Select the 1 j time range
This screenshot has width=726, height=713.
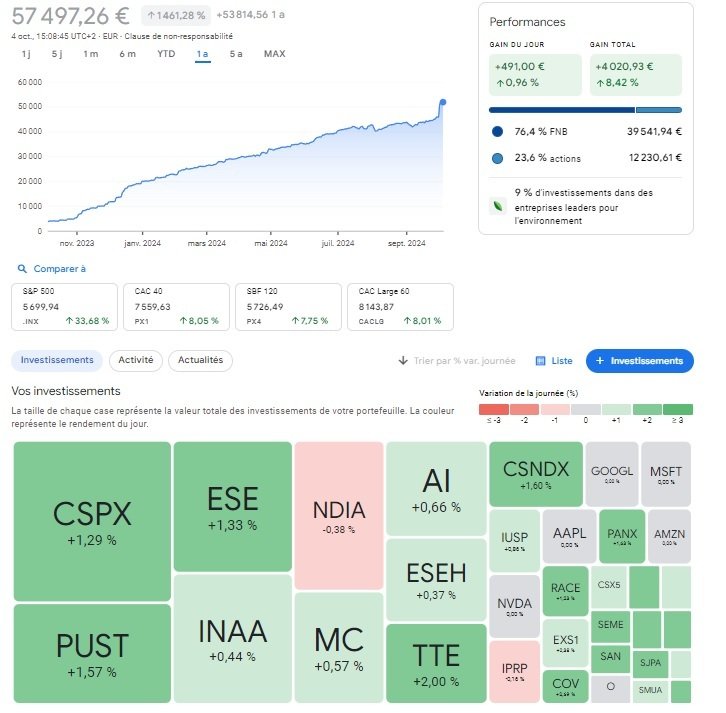26,54
